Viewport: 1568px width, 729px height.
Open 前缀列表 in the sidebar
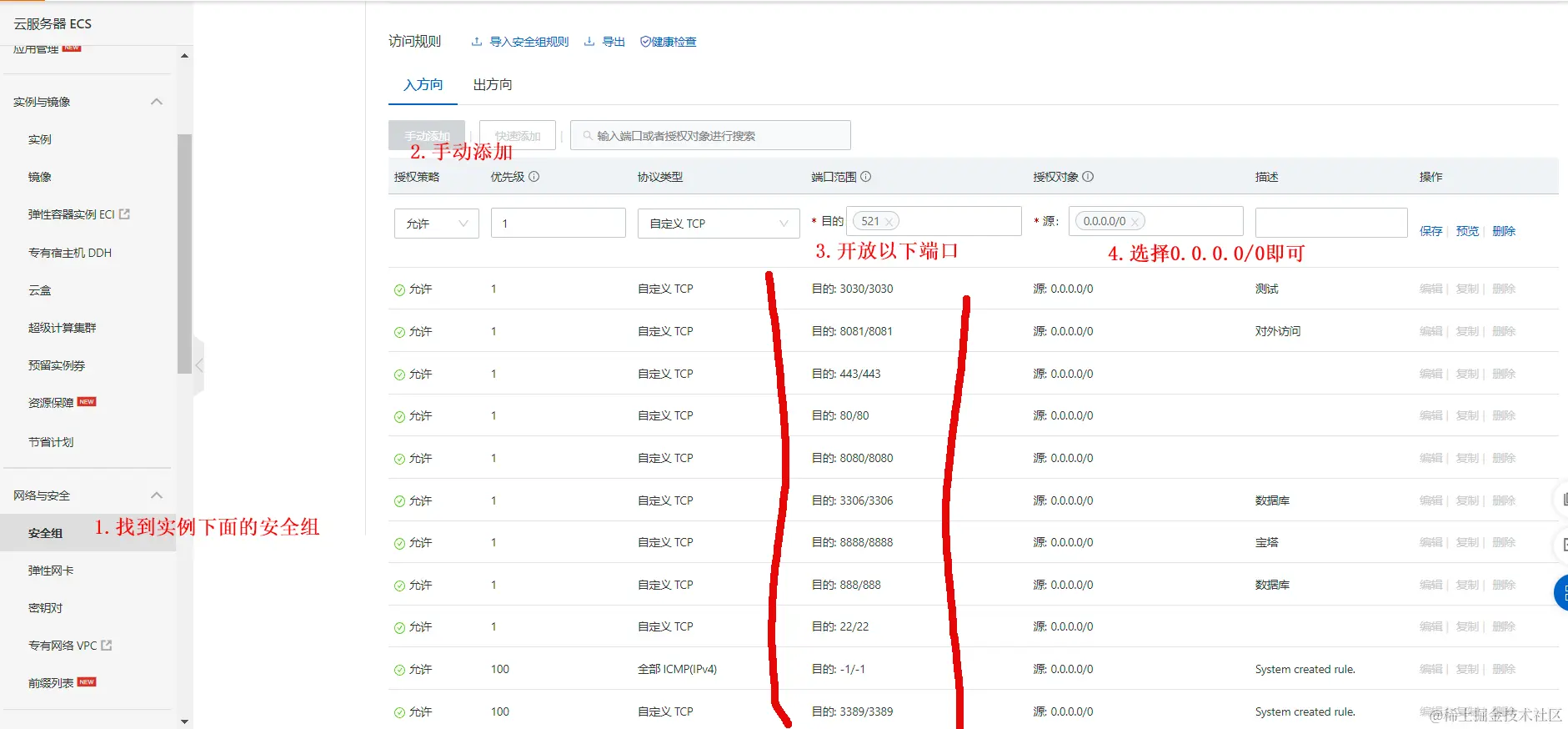pos(51,683)
